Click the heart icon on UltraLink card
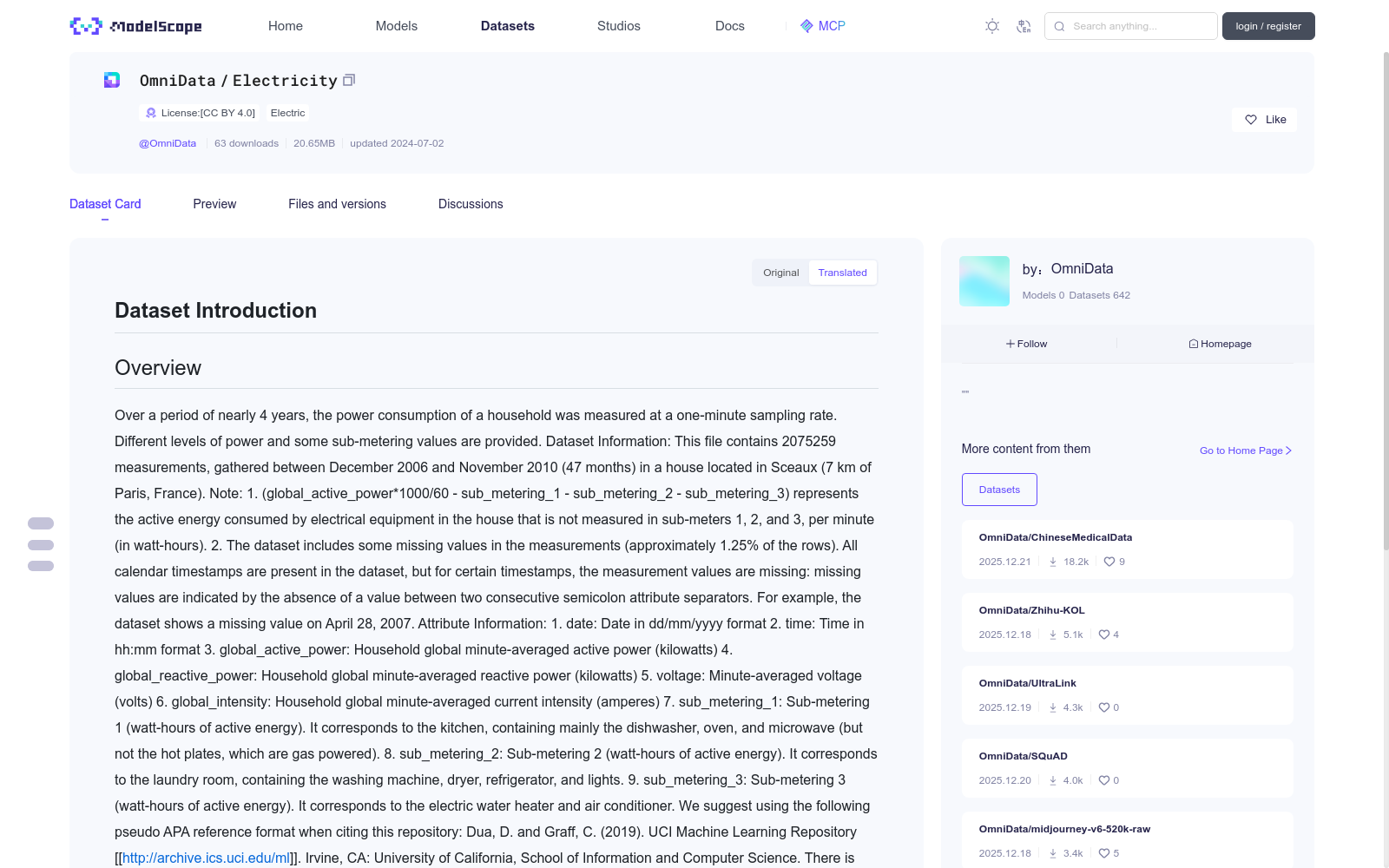The width and height of the screenshot is (1389, 868). click(x=1104, y=707)
